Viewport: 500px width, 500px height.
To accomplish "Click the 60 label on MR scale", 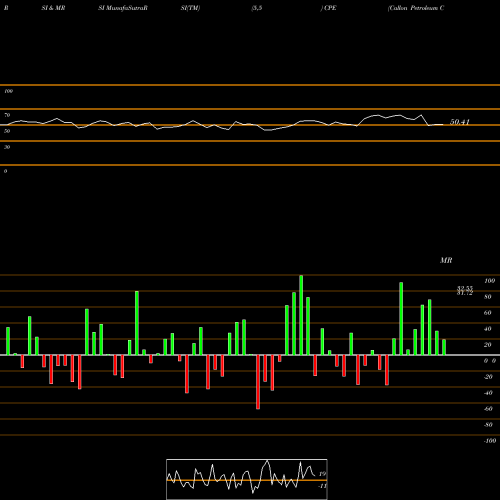I will (x=487, y=313).
